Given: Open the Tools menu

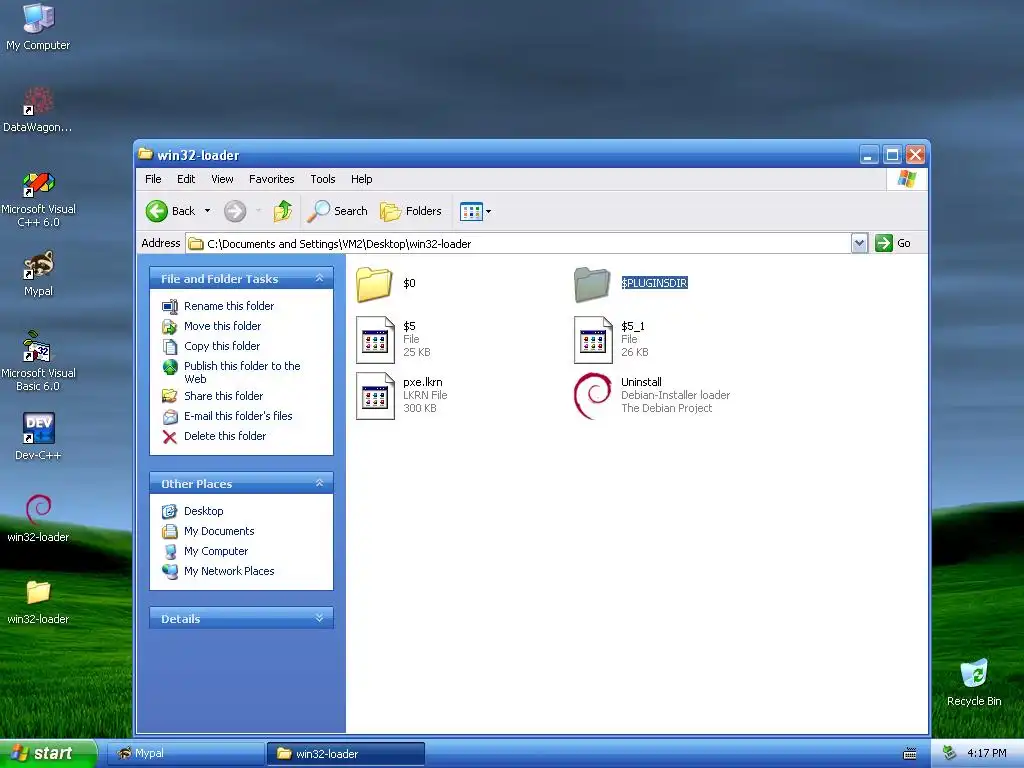Looking at the screenshot, I should pos(323,179).
